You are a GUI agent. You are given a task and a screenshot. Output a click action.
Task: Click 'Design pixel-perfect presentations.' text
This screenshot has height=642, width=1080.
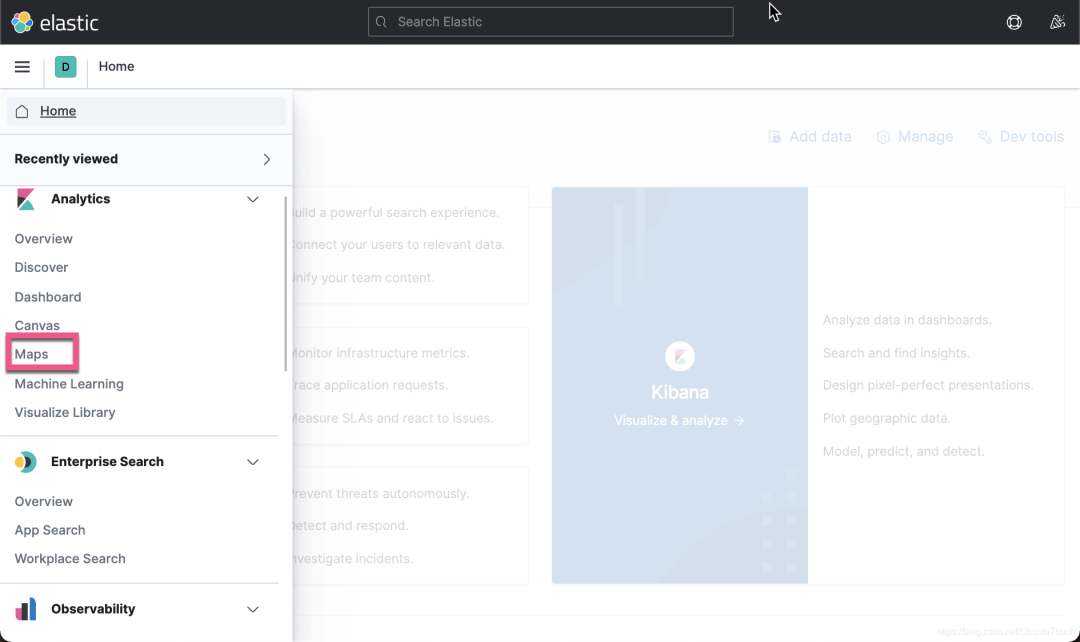pos(928,385)
